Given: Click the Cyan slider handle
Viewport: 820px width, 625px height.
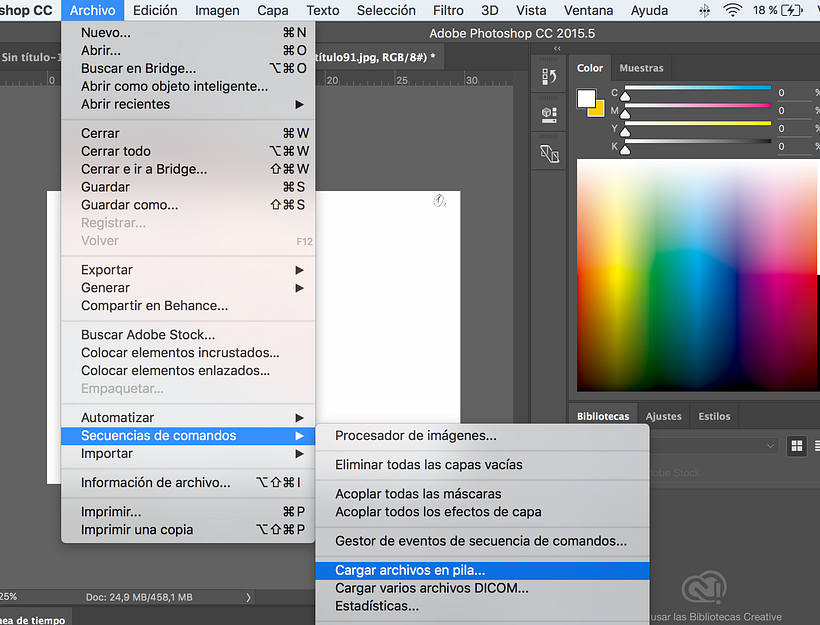Looking at the screenshot, I should (x=625, y=96).
